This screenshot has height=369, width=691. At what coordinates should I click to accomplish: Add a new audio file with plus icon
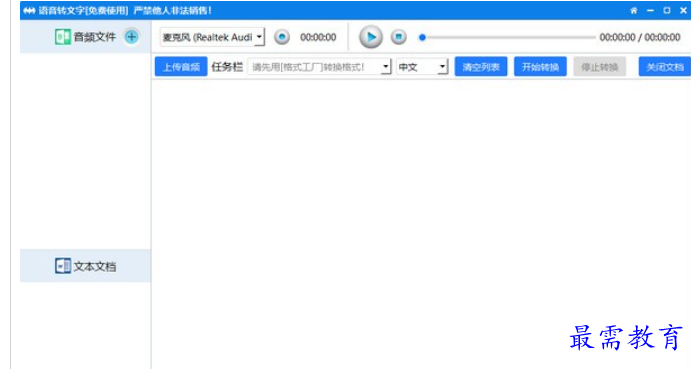pos(131,37)
